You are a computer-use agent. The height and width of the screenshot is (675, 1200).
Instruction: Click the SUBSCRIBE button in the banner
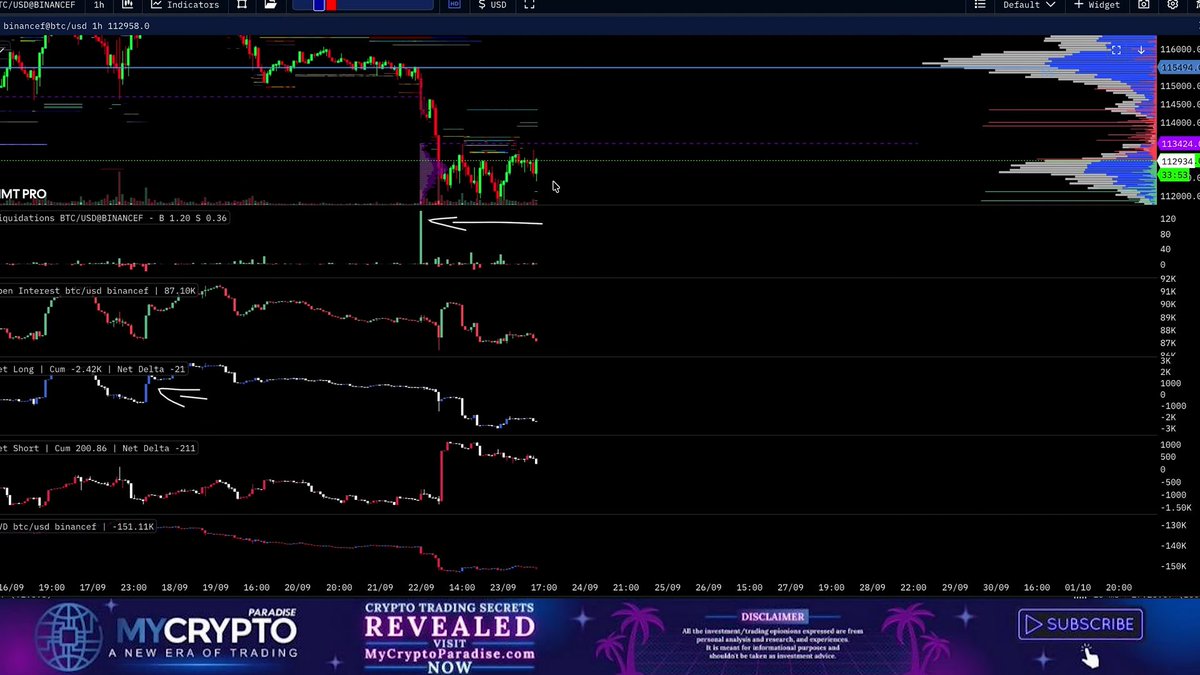(x=1081, y=624)
